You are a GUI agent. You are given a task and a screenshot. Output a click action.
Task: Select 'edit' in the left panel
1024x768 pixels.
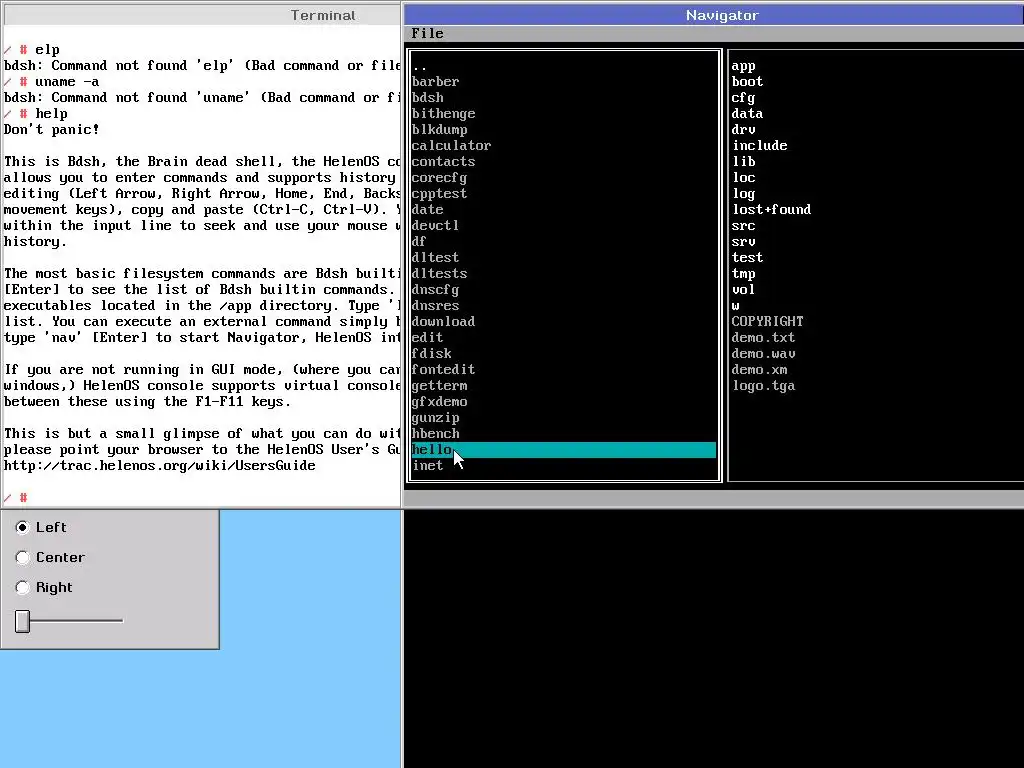point(428,338)
